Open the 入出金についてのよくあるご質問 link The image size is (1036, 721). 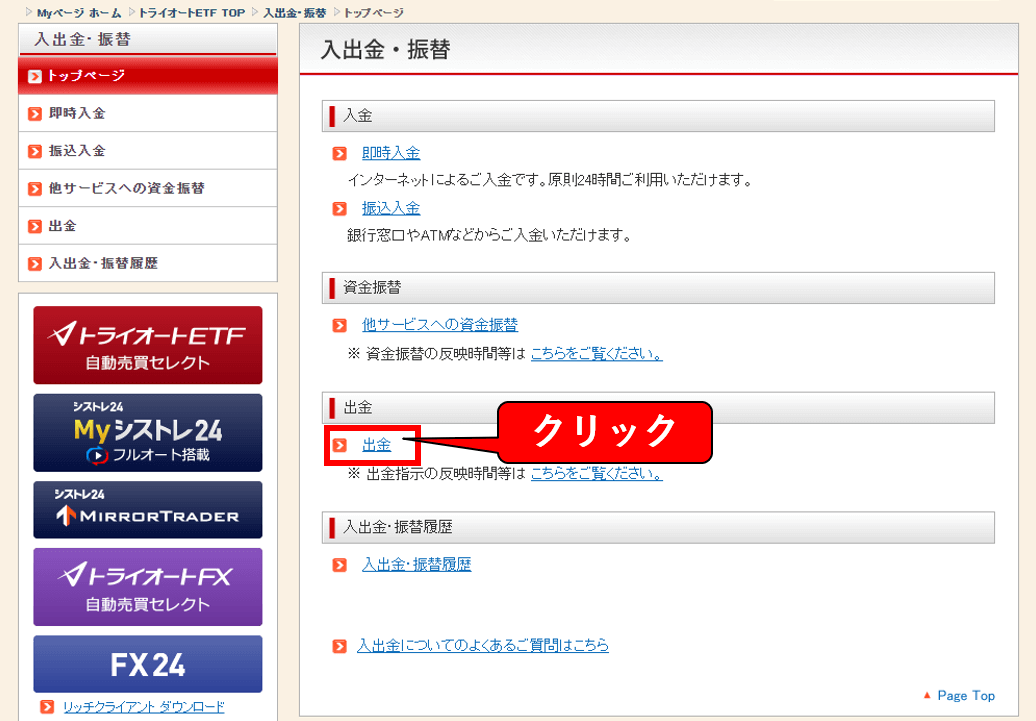click(482, 646)
